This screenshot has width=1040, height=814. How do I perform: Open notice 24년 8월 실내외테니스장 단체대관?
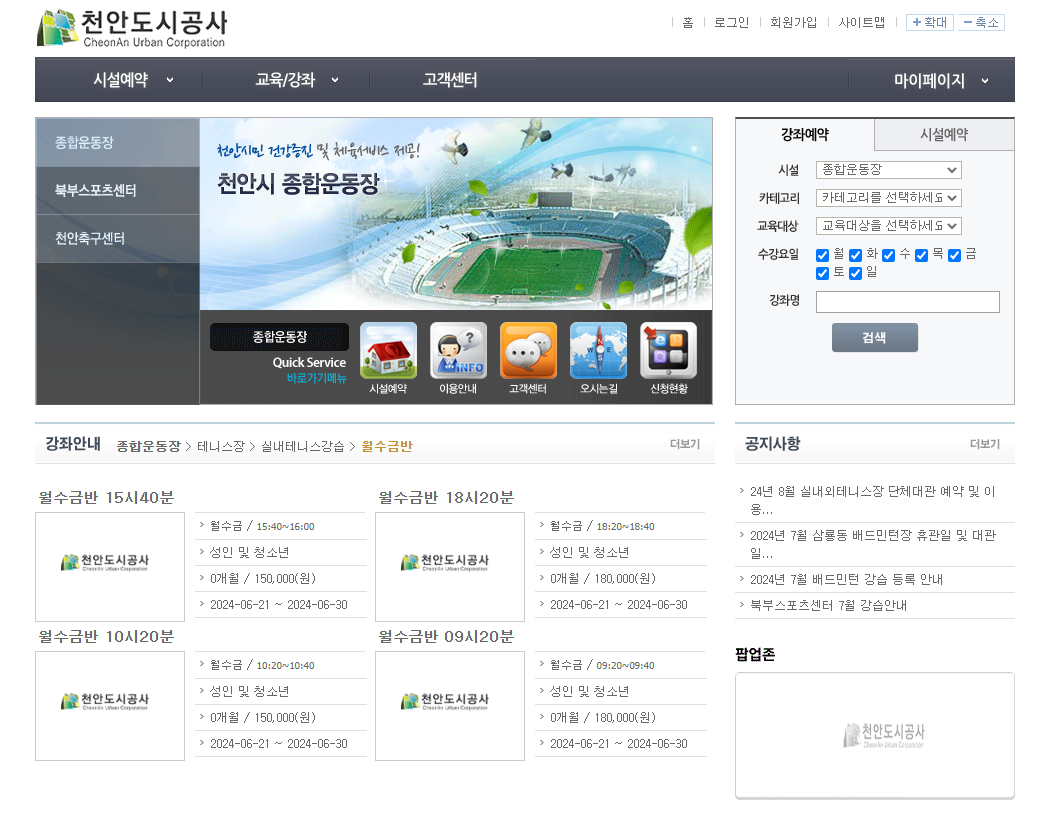pos(873,500)
